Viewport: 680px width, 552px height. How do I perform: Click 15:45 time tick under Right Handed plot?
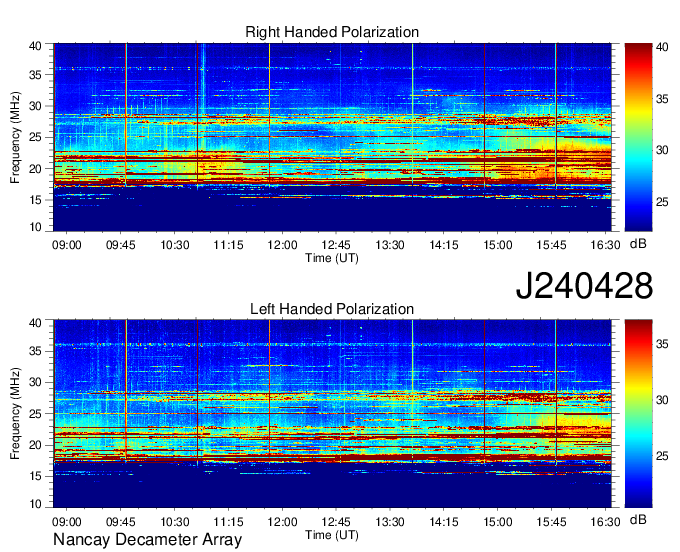[551, 245]
